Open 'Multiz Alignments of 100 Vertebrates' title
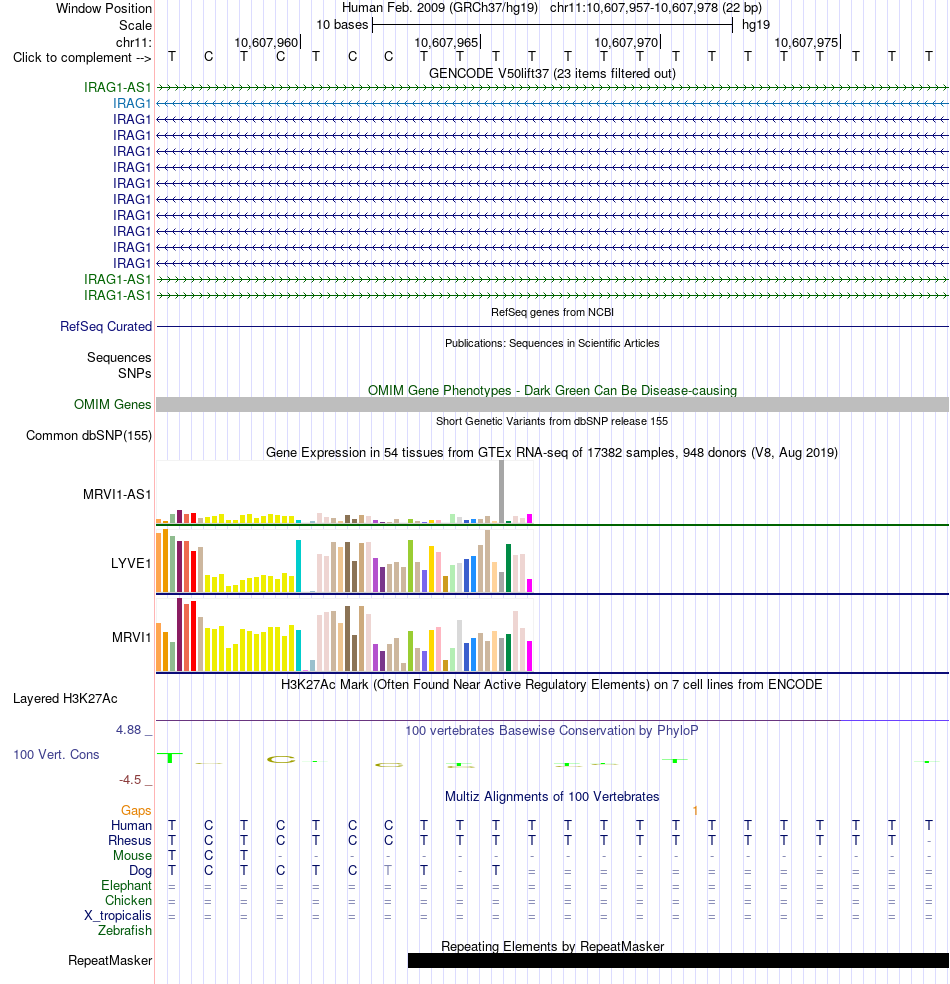 [552, 797]
